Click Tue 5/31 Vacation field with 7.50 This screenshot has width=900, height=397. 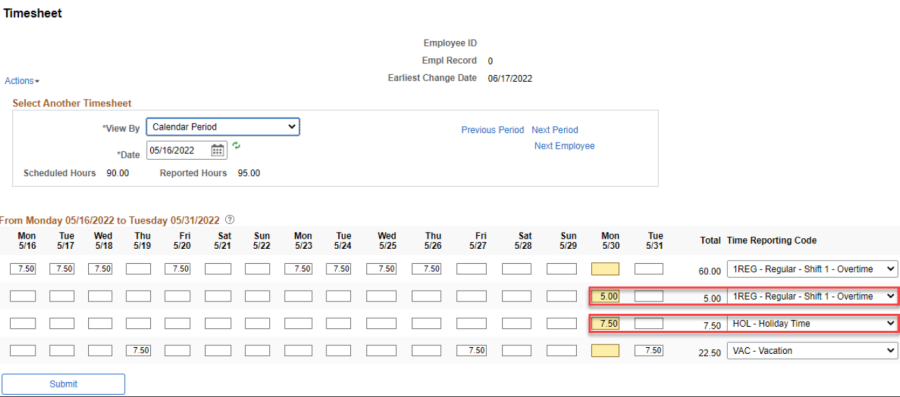pyautogui.click(x=649, y=351)
